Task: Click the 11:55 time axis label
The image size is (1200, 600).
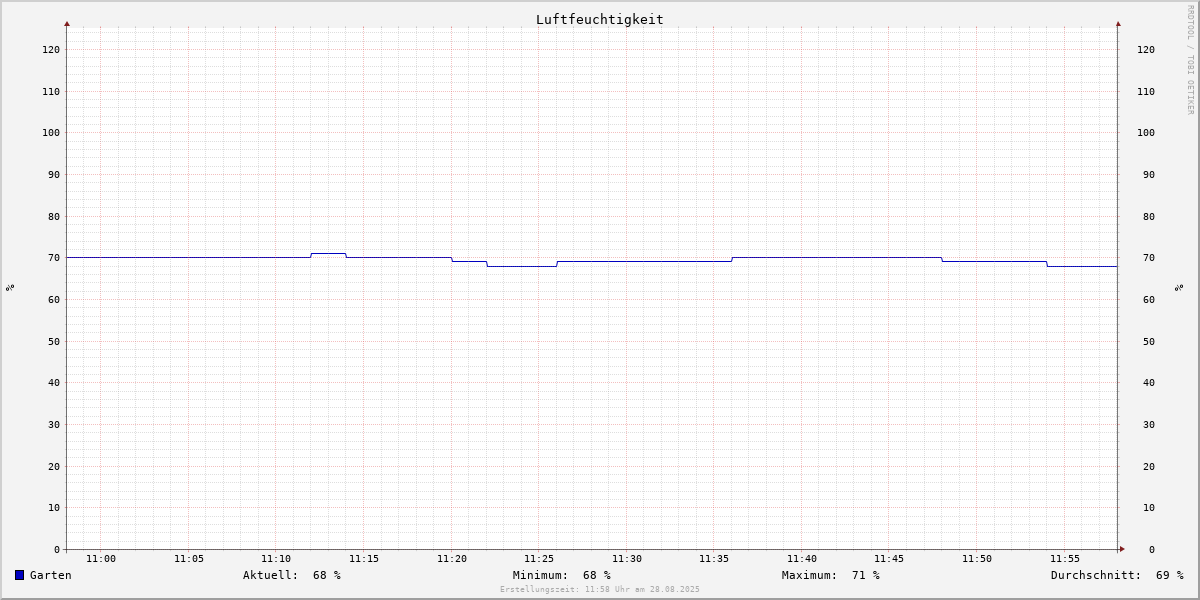Action: (1065, 559)
